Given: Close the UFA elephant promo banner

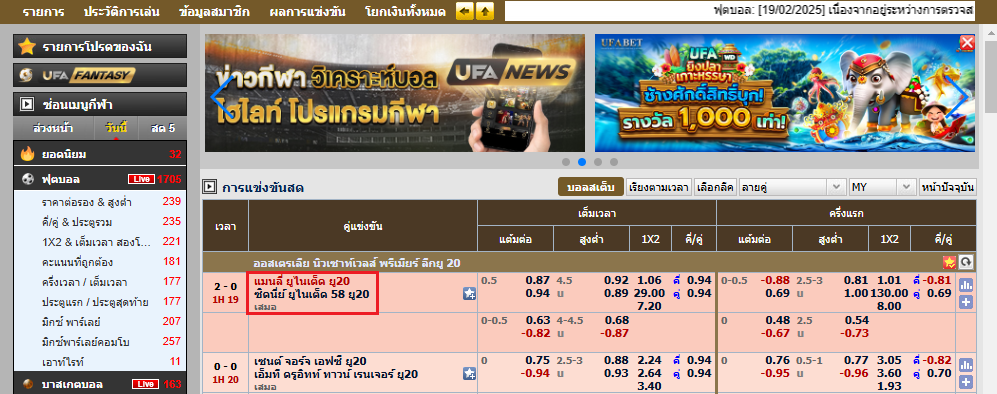Looking at the screenshot, I should [x=966, y=43].
